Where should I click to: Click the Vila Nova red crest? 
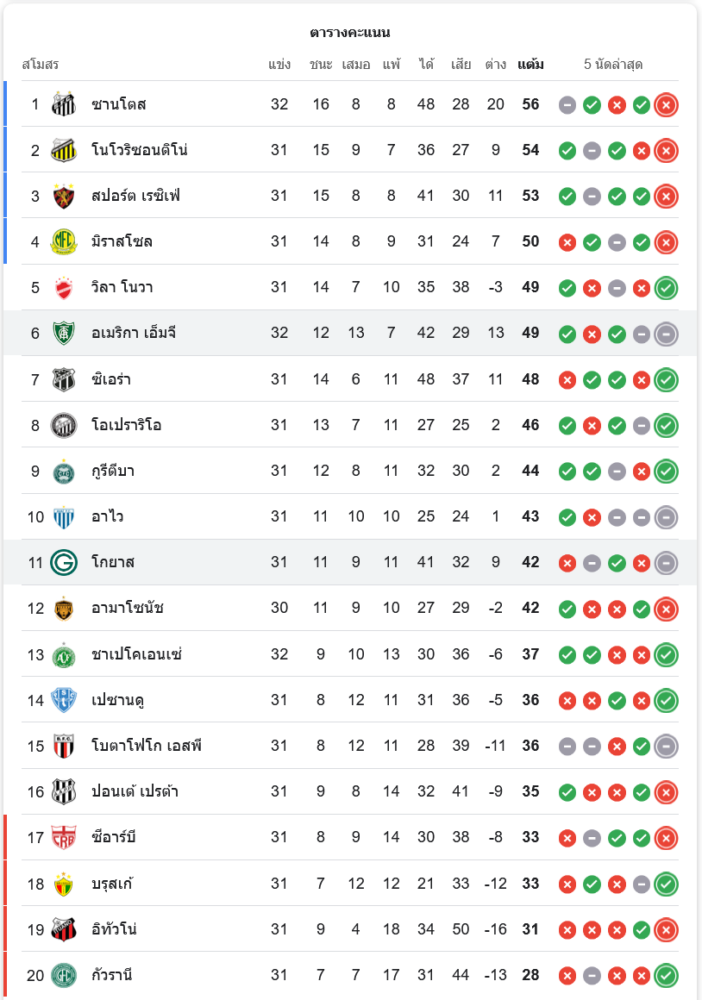64,288
